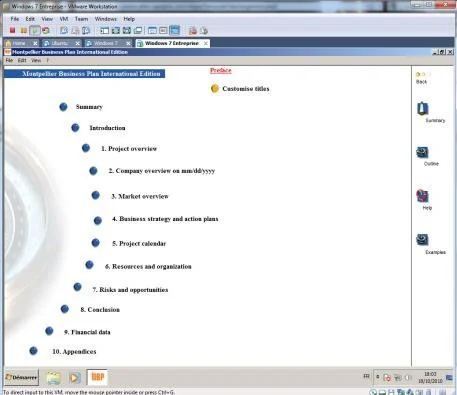Open the 3. Market overview section
The height and width of the screenshot is (395, 457).
click(x=140, y=196)
